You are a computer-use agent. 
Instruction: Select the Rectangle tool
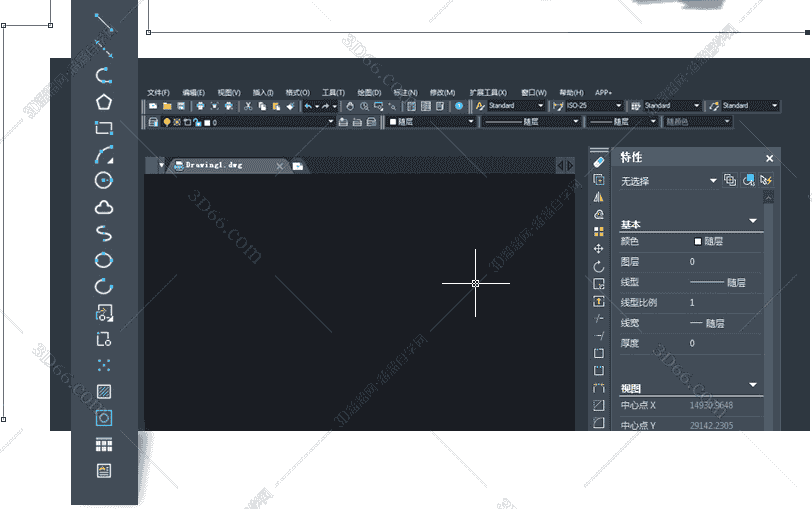click(104, 128)
